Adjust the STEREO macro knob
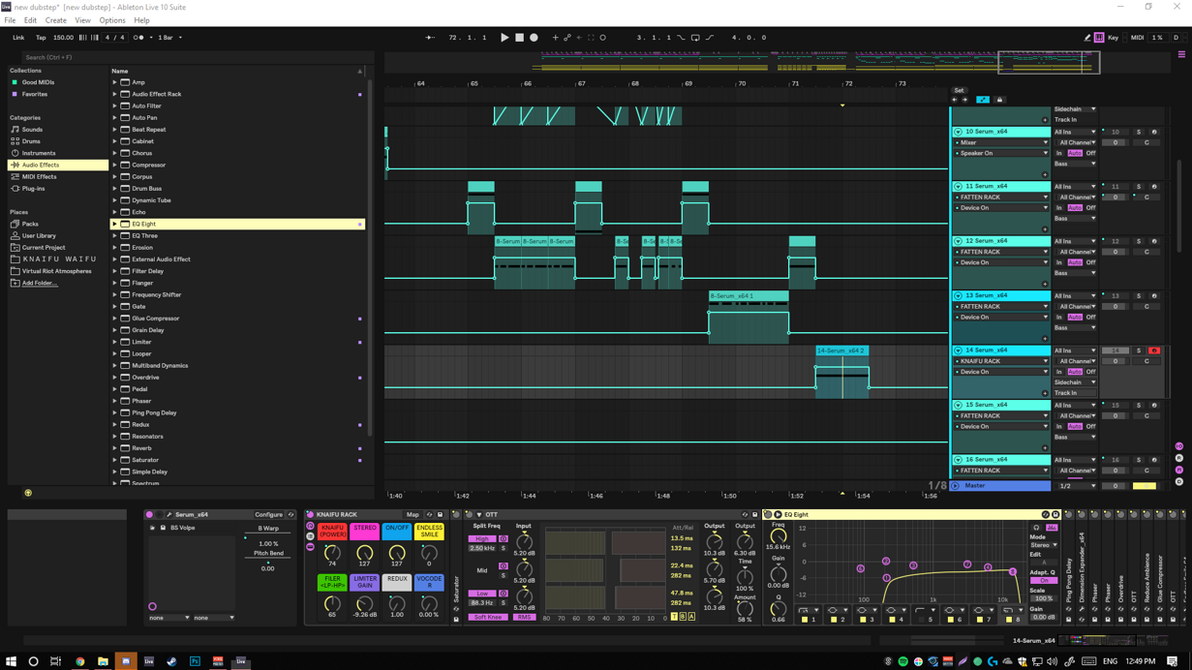Screen dimensions: 1192x670 tap(364, 553)
